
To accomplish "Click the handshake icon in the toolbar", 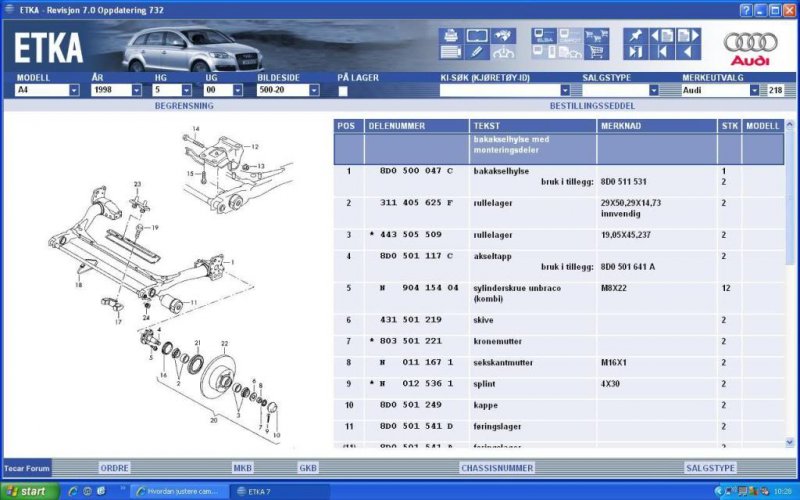I will pyautogui.click(x=503, y=36).
